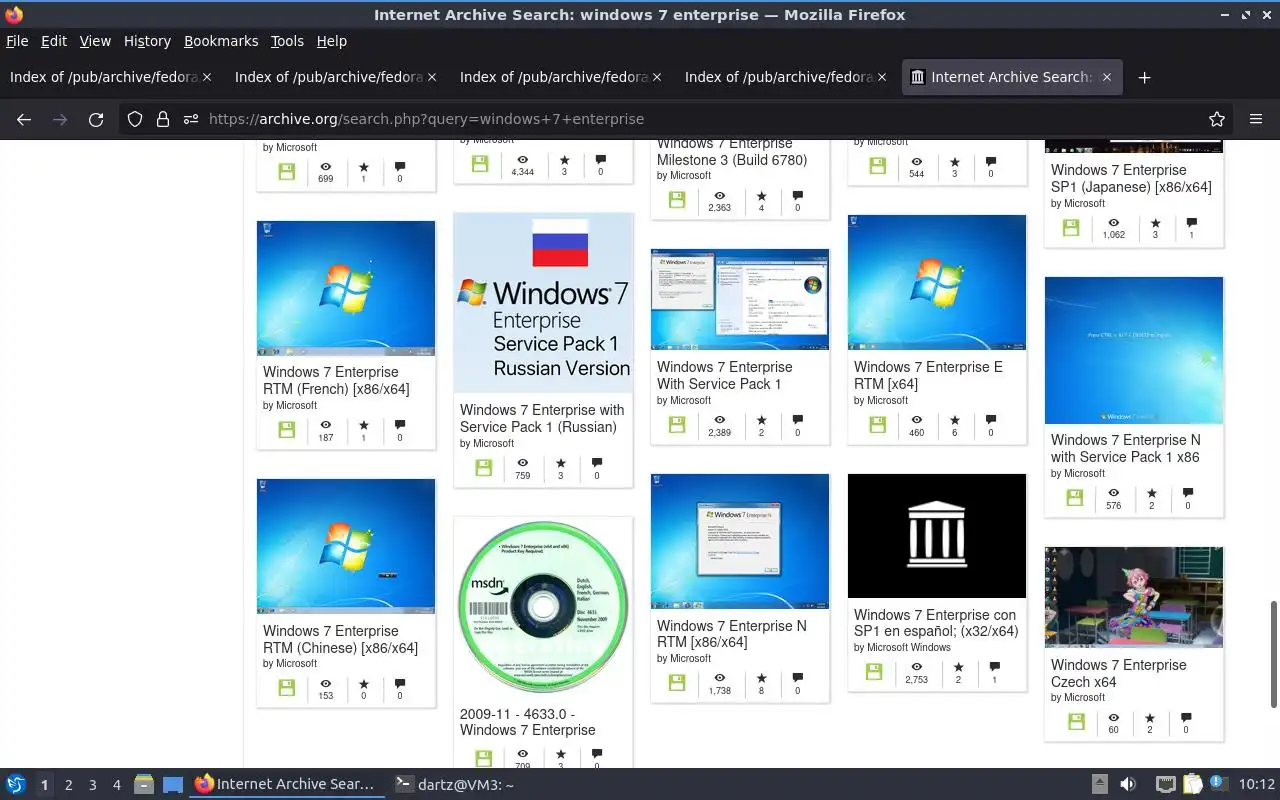Click the network icon in the system tray
Image resolution: width=1280 pixels, height=800 pixels.
[1165, 785]
